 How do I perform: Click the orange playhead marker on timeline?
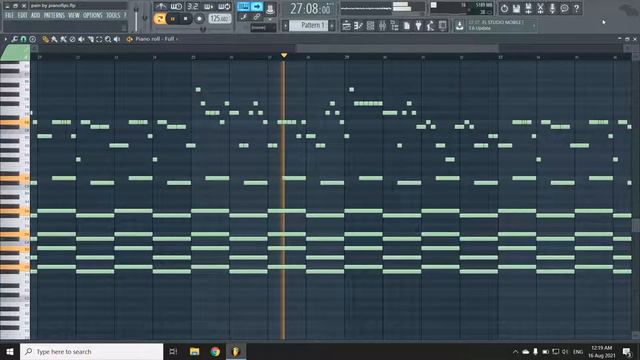(x=284, y=55)
